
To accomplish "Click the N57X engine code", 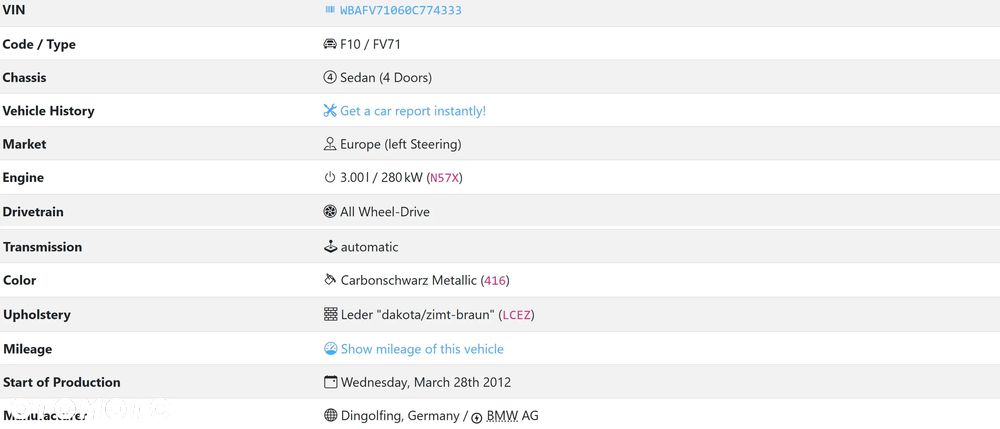I will (x=444, y=178).
